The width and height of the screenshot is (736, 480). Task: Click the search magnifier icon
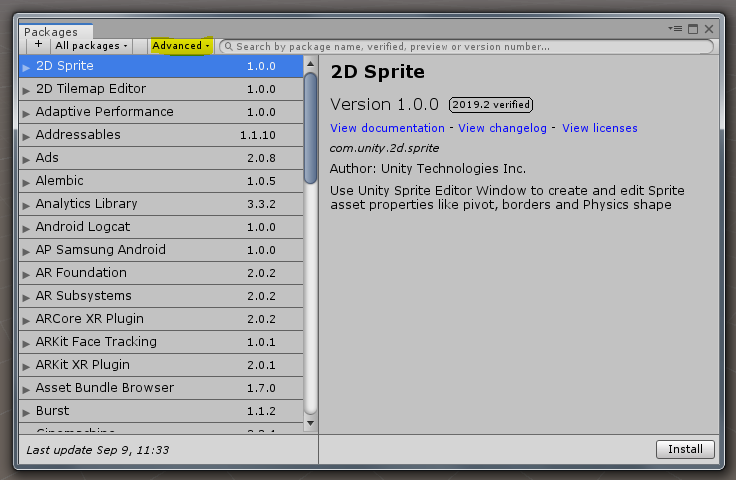coord(229,46)
